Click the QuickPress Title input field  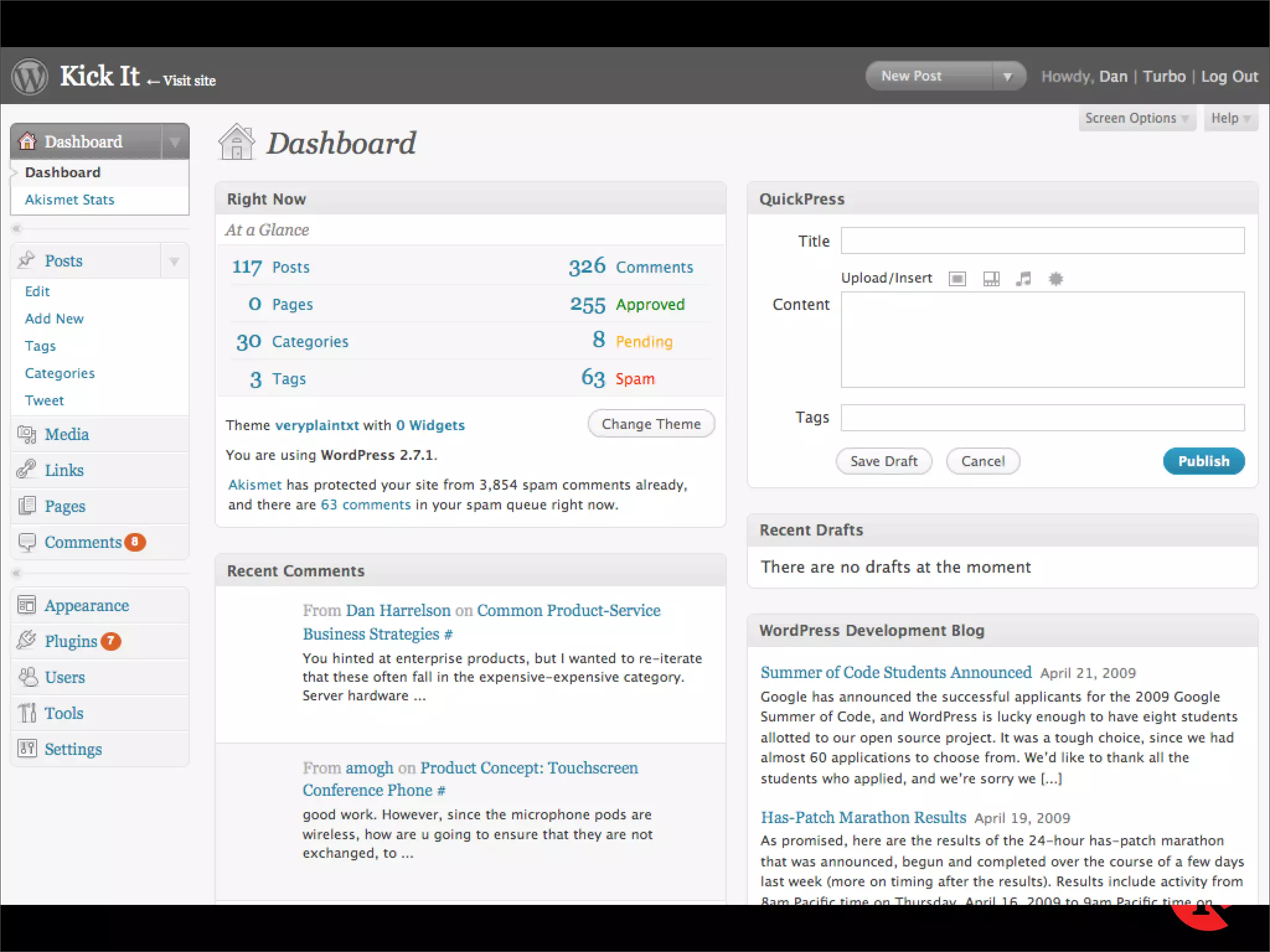(1042, 240)
